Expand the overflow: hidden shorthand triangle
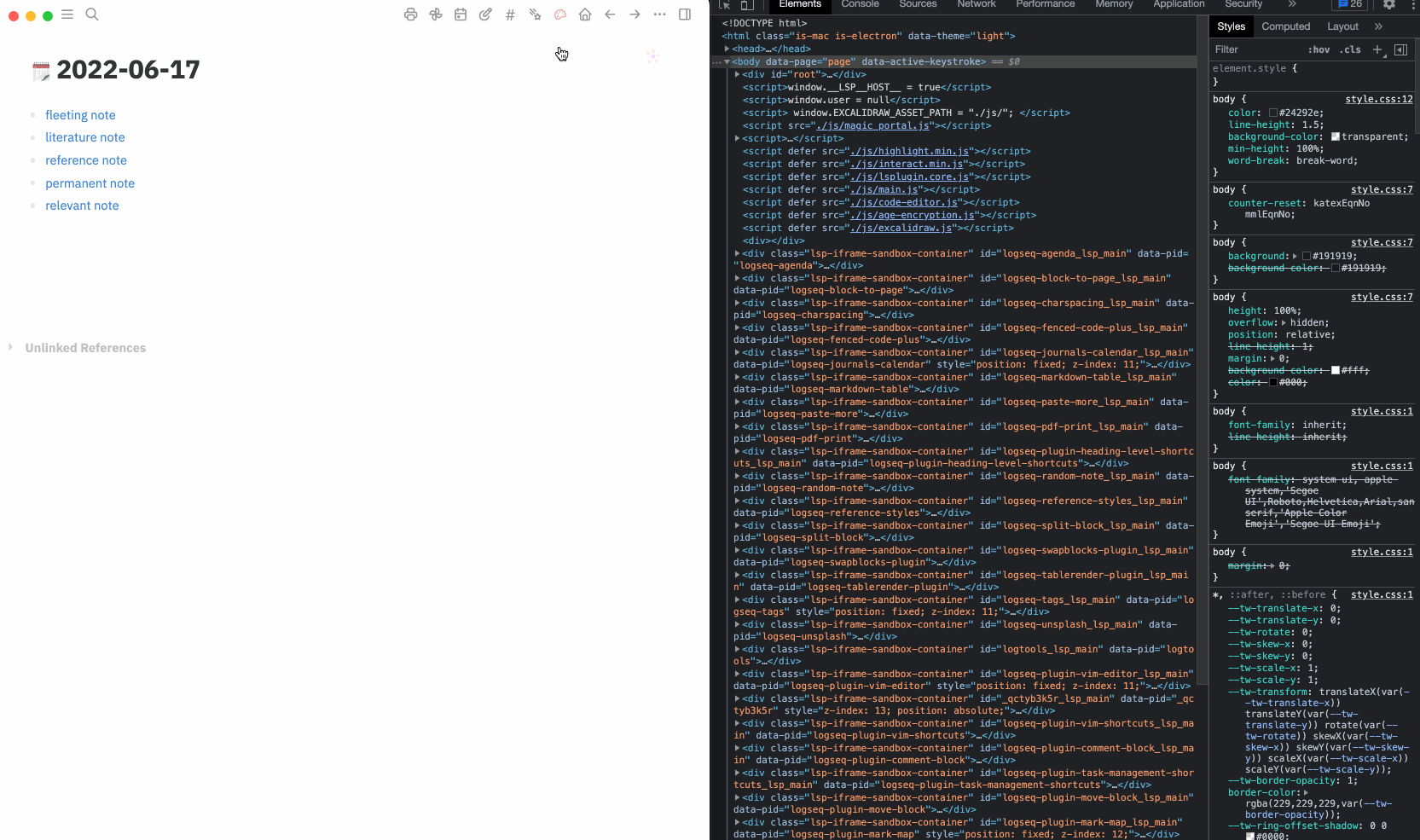Viewport: 1420px width, 840px height. (1284, 322)
